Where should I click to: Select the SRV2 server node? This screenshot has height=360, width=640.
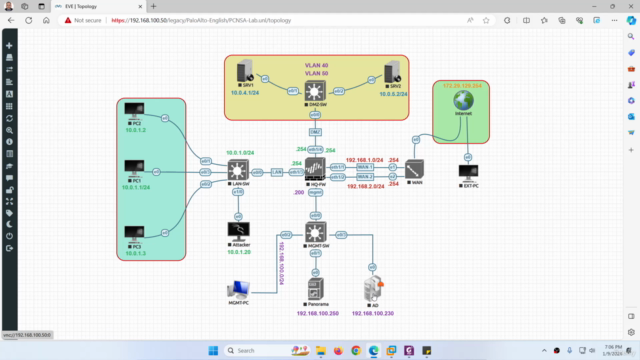click(392, 72)
